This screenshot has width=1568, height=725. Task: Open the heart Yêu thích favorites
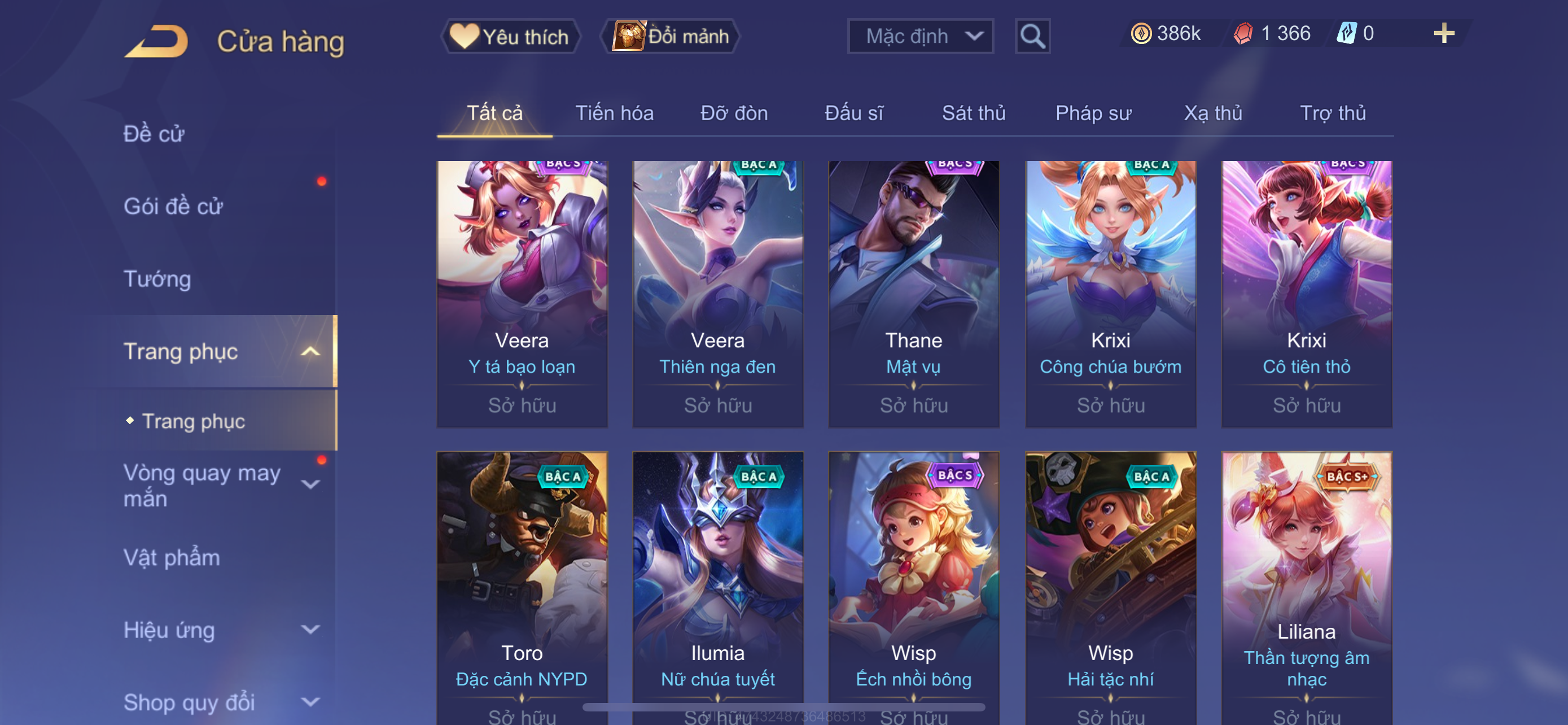(x=510, y=37)
